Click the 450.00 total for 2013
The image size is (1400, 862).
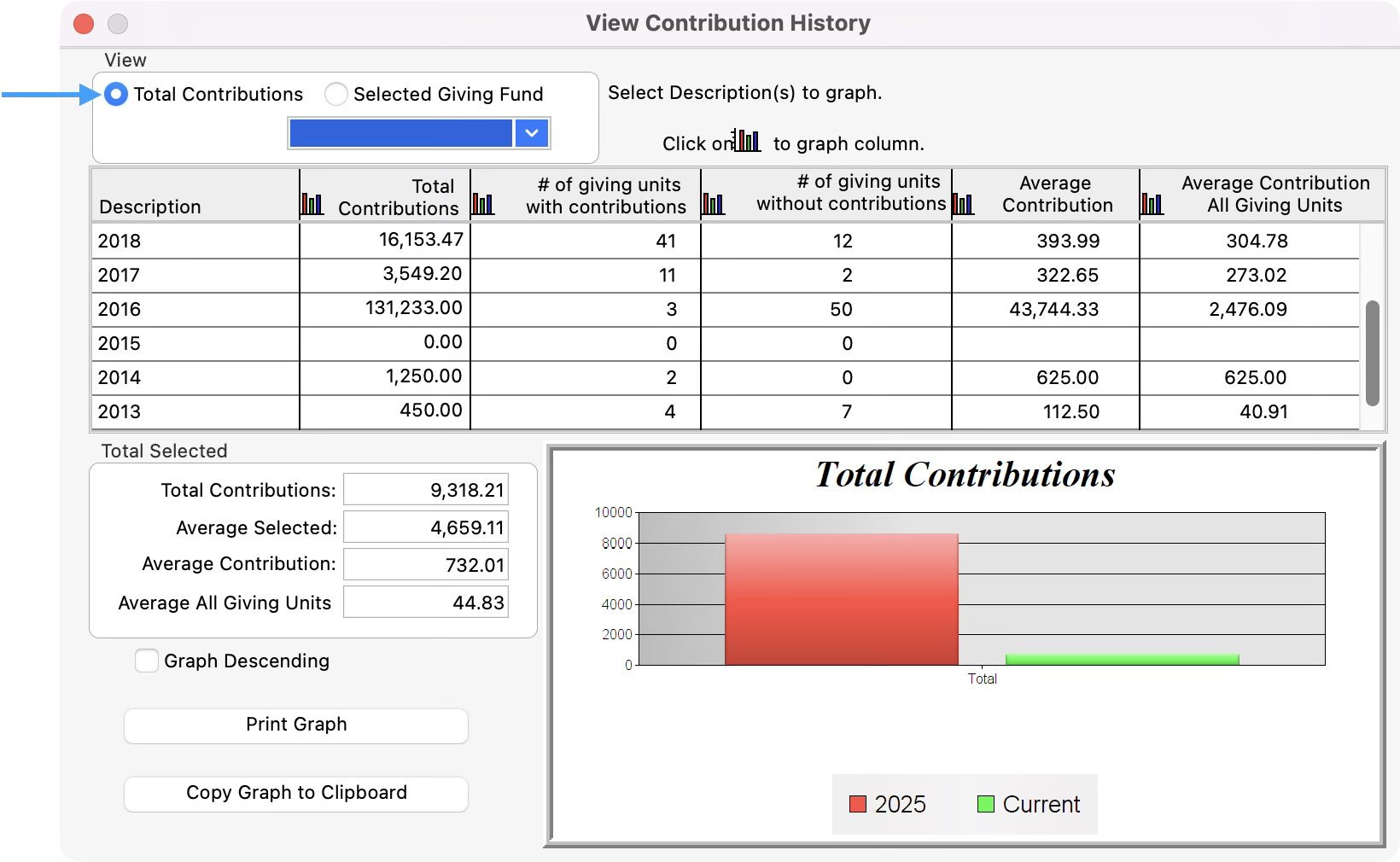[431, 411]
